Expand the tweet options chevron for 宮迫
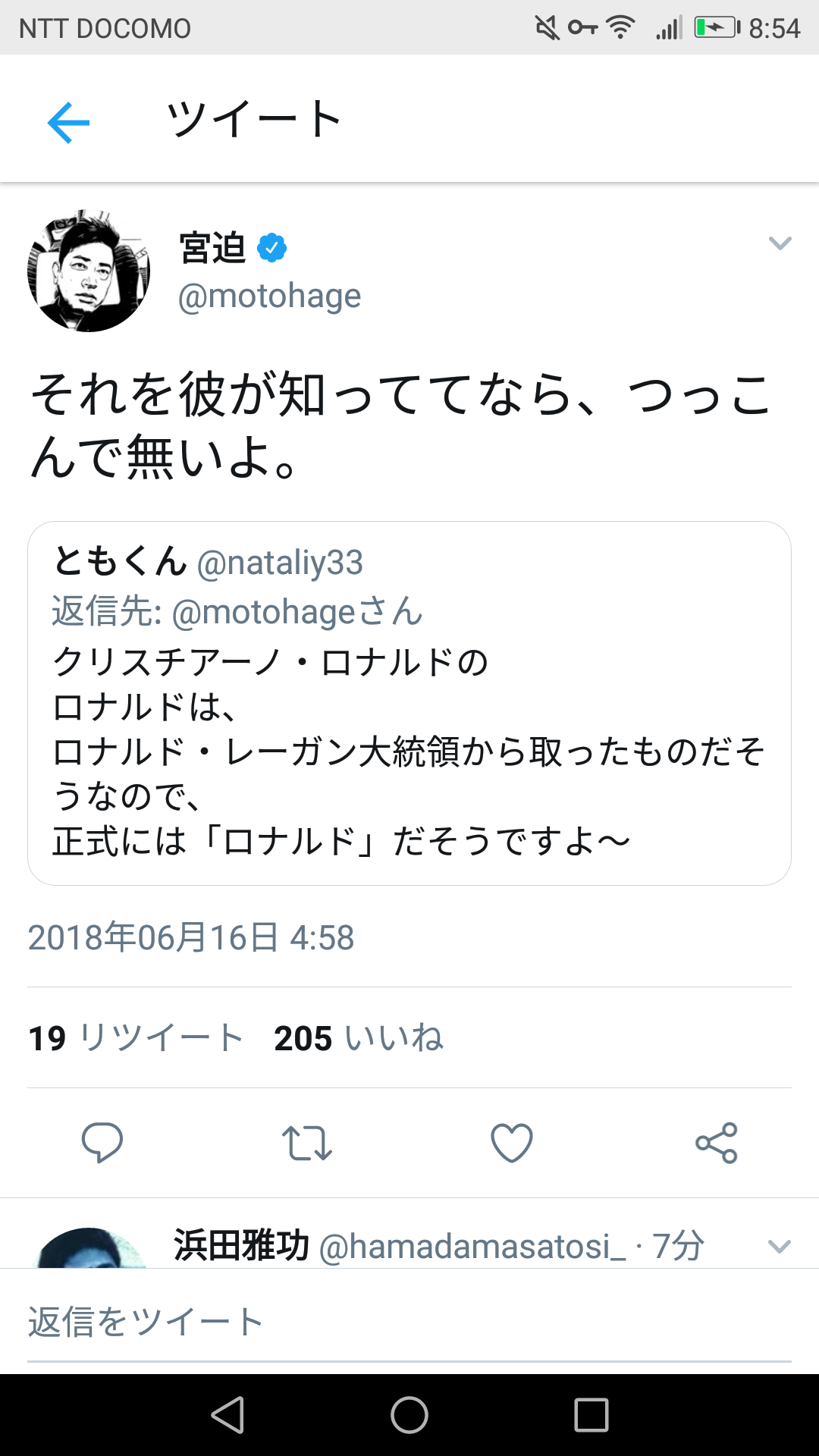The width and height of the screenshot is (819, 1456). pyautogui.click(x=780, y=243)
